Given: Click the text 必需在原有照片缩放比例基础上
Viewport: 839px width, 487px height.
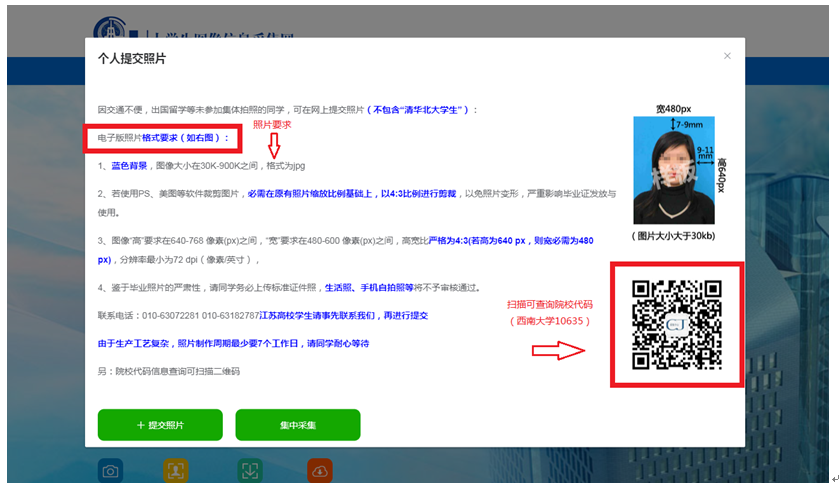Looking at the screenshot, I should tap(310, 194).
